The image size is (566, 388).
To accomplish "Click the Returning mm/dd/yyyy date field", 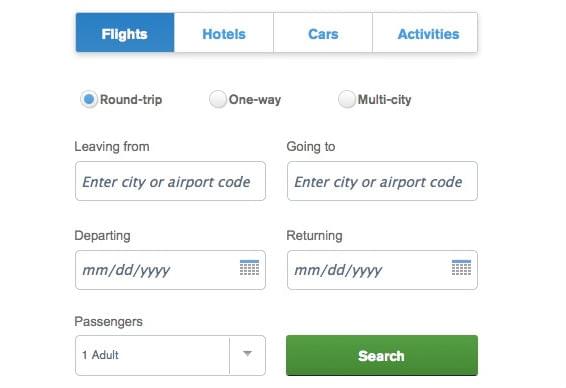I will tap(382, 270).
